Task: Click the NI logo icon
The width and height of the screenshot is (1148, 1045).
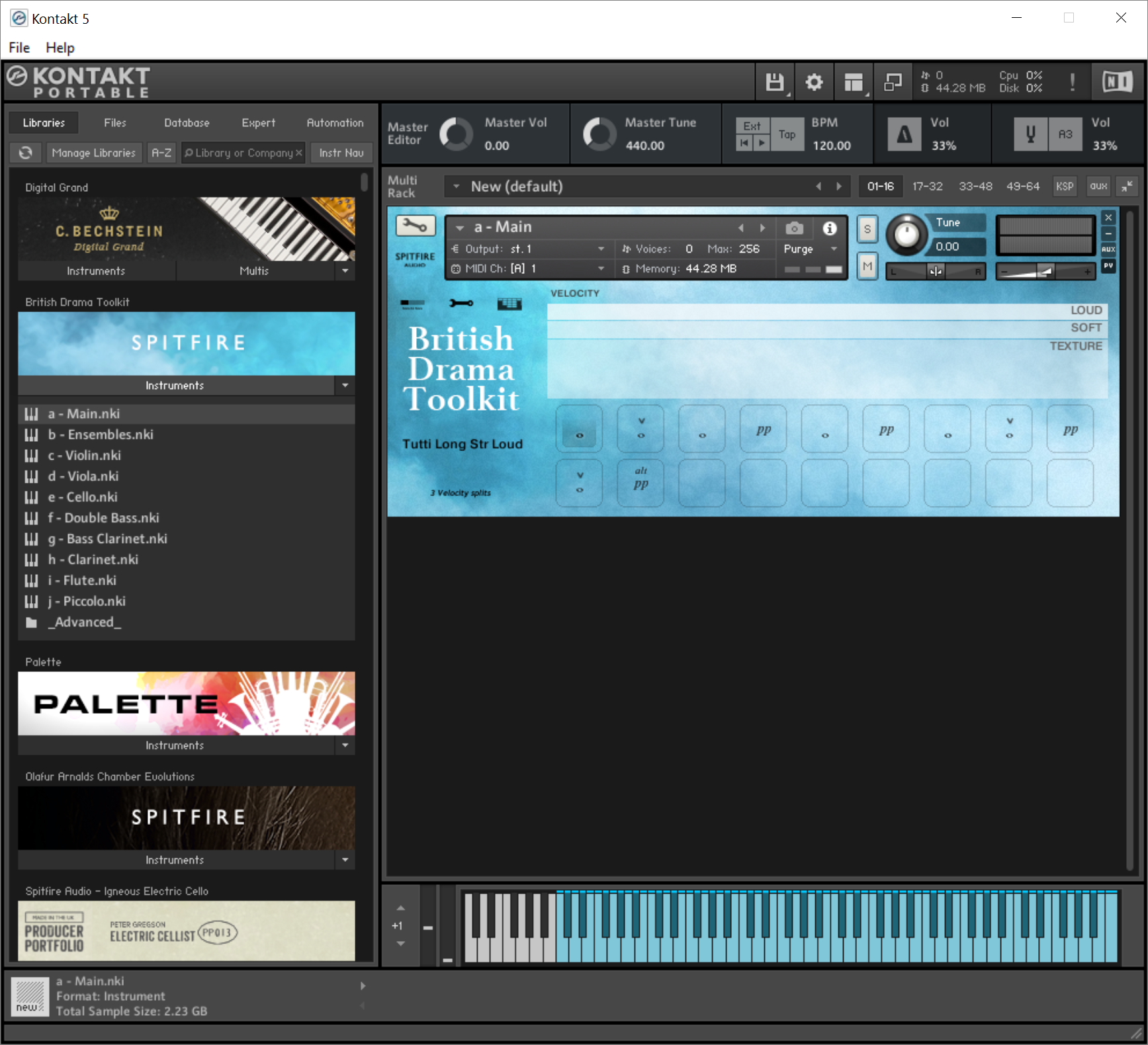Action: pyautogui.click(x=1118, y=82)
